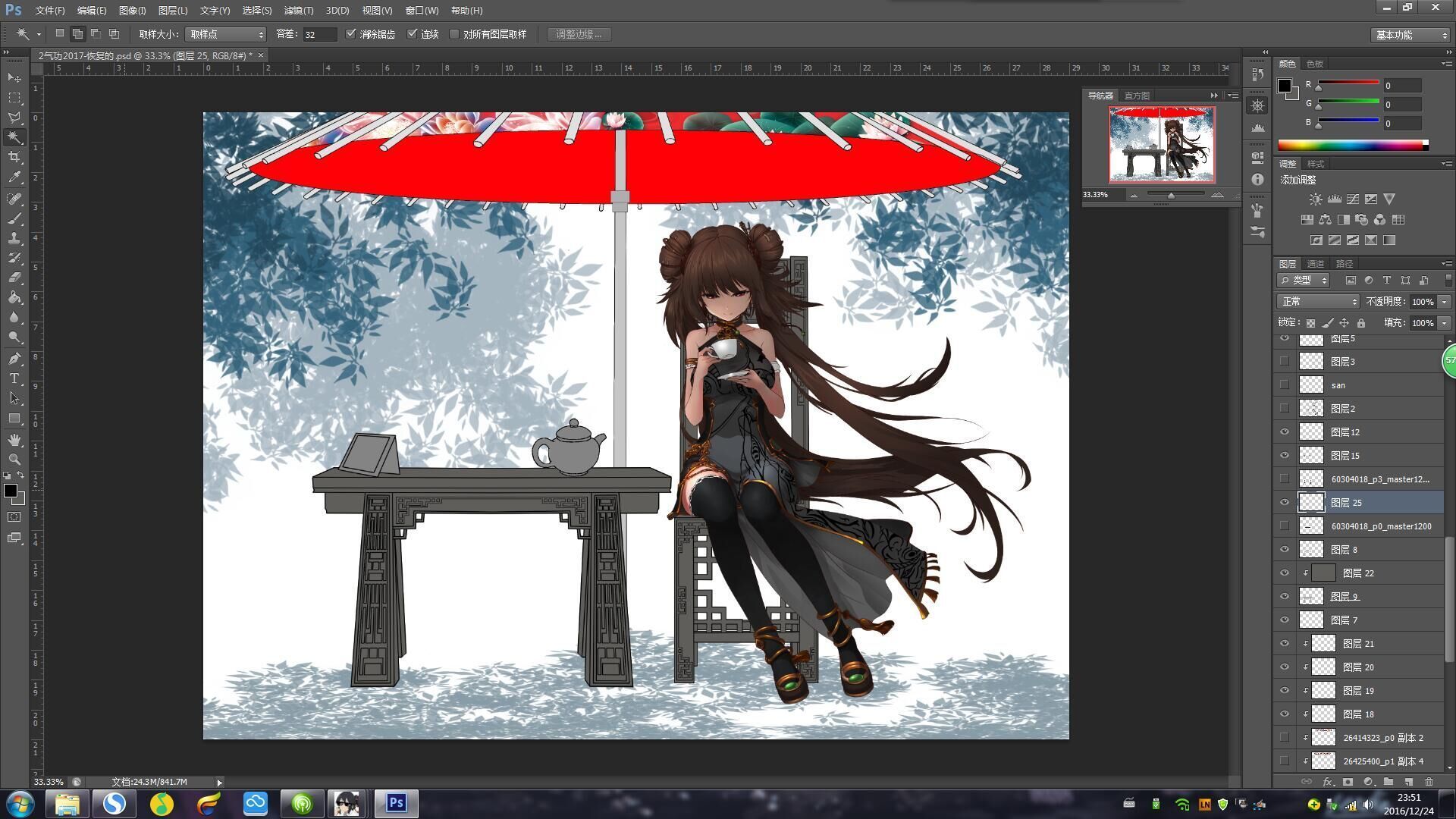The image size is (1456, 819).
Task: Select the Crop tool
Action: pos(14,157)
